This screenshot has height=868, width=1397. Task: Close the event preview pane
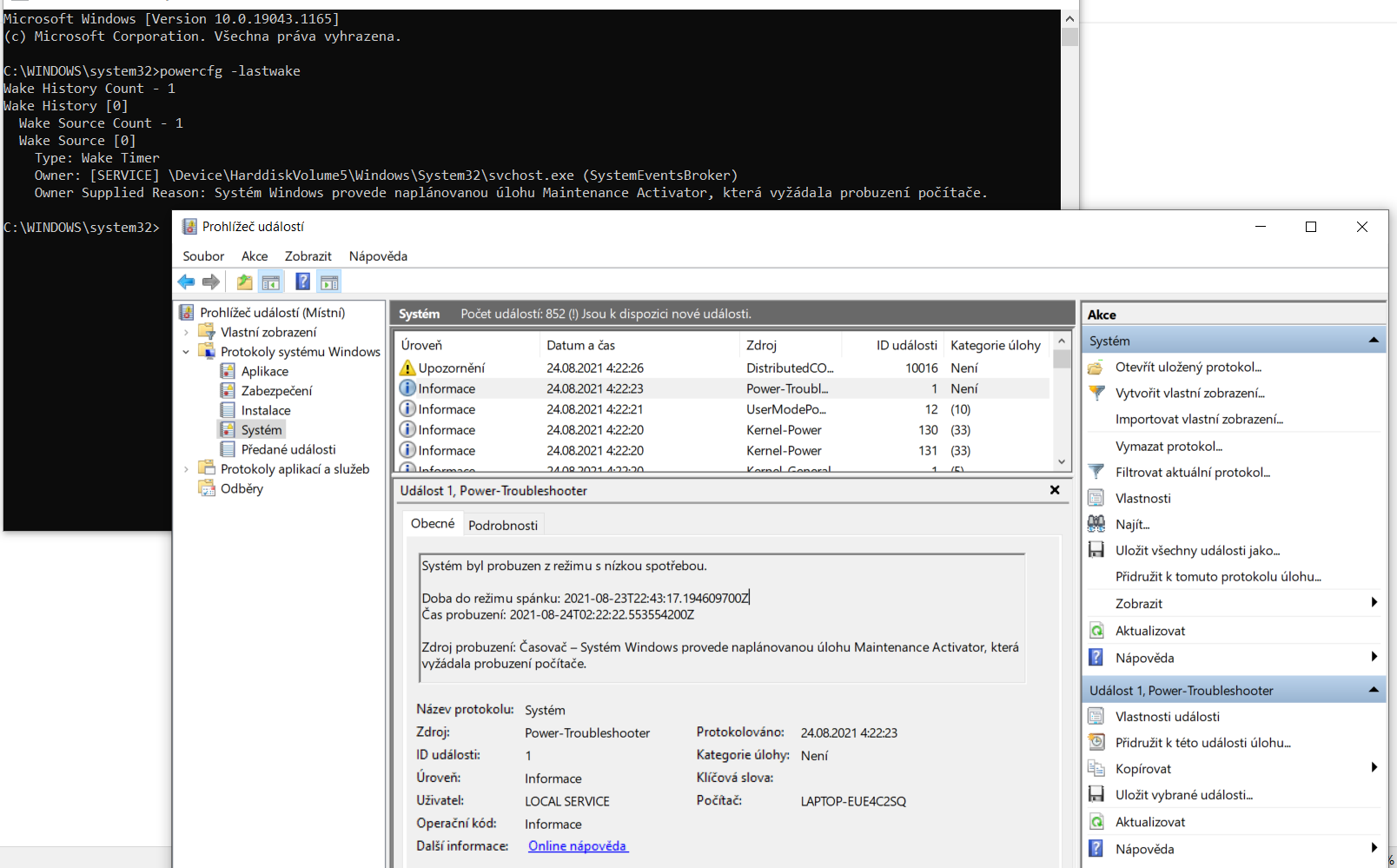click(1055, 490)
